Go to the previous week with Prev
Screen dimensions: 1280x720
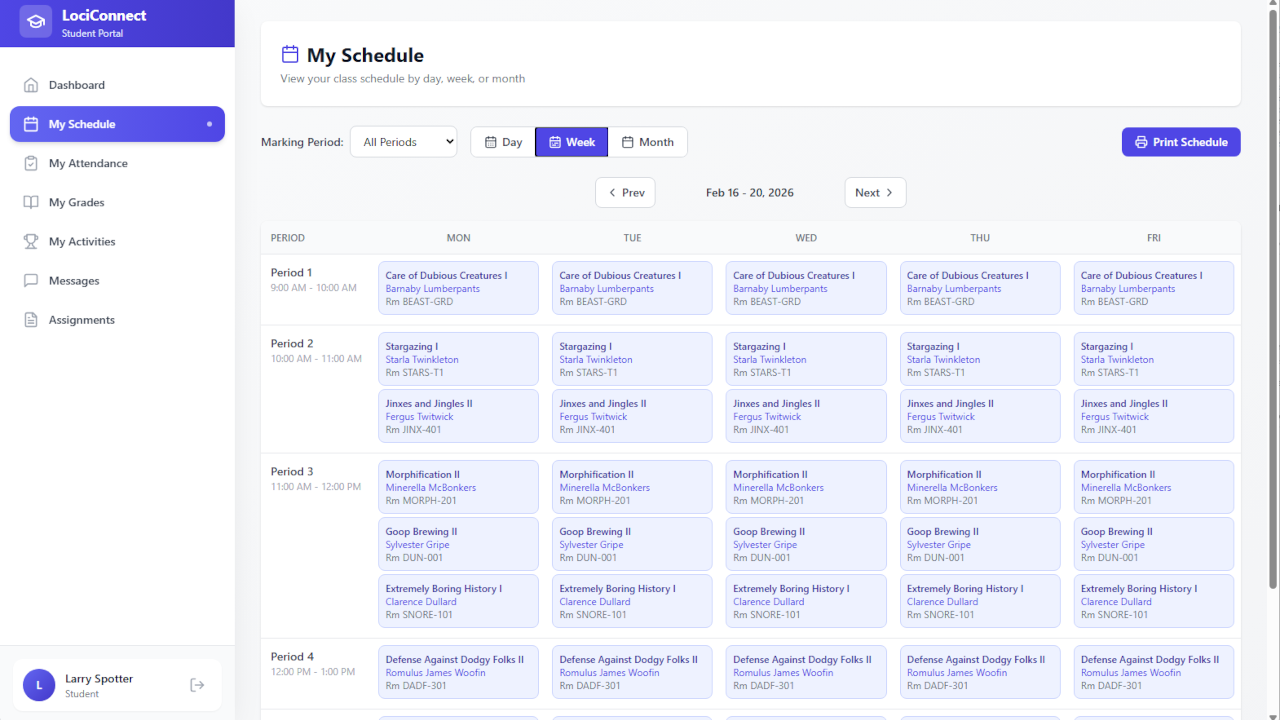[625, 193]
